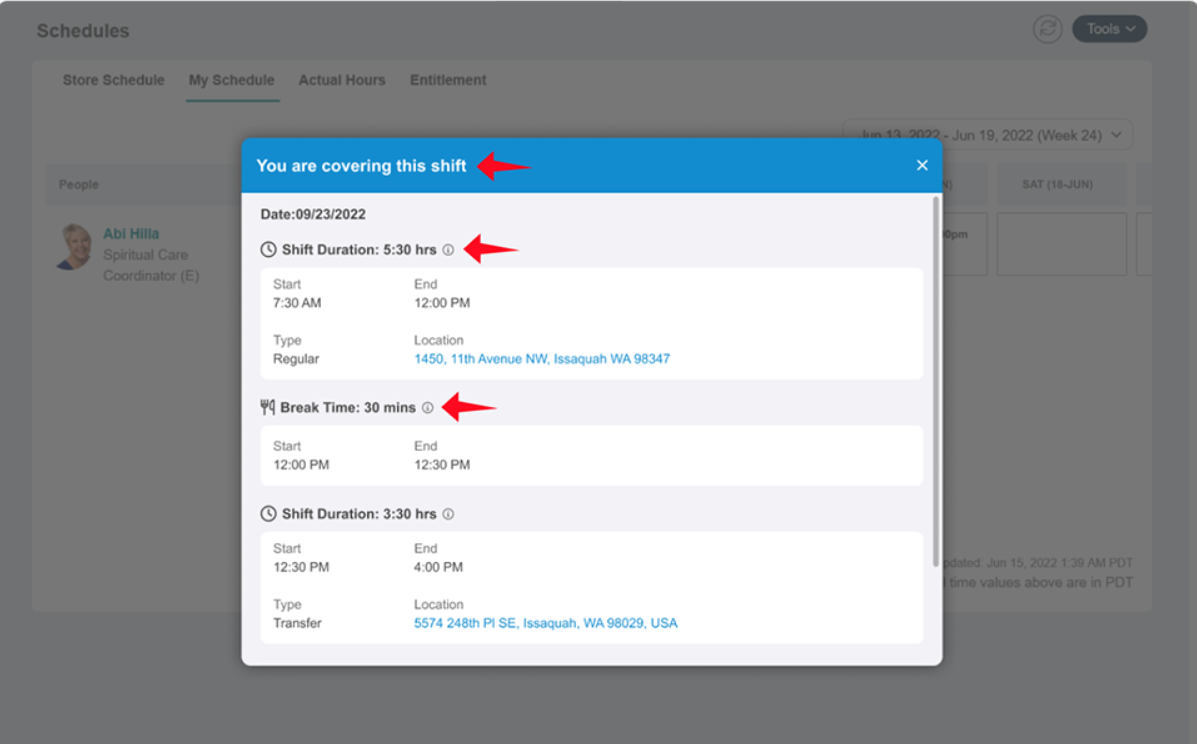1197x744 pixels.
Task: Click the Abi Hilla employee name link
Action: (131, 234)
